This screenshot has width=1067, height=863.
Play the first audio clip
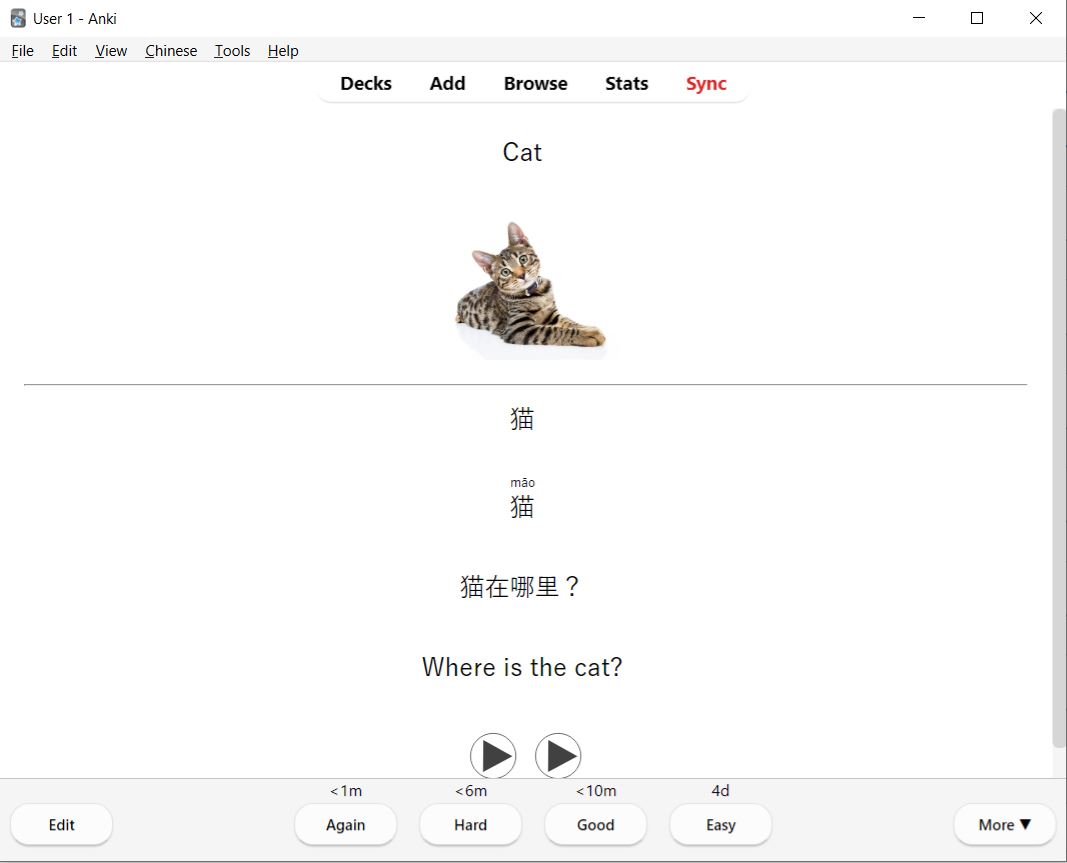(x=493, y=755)
